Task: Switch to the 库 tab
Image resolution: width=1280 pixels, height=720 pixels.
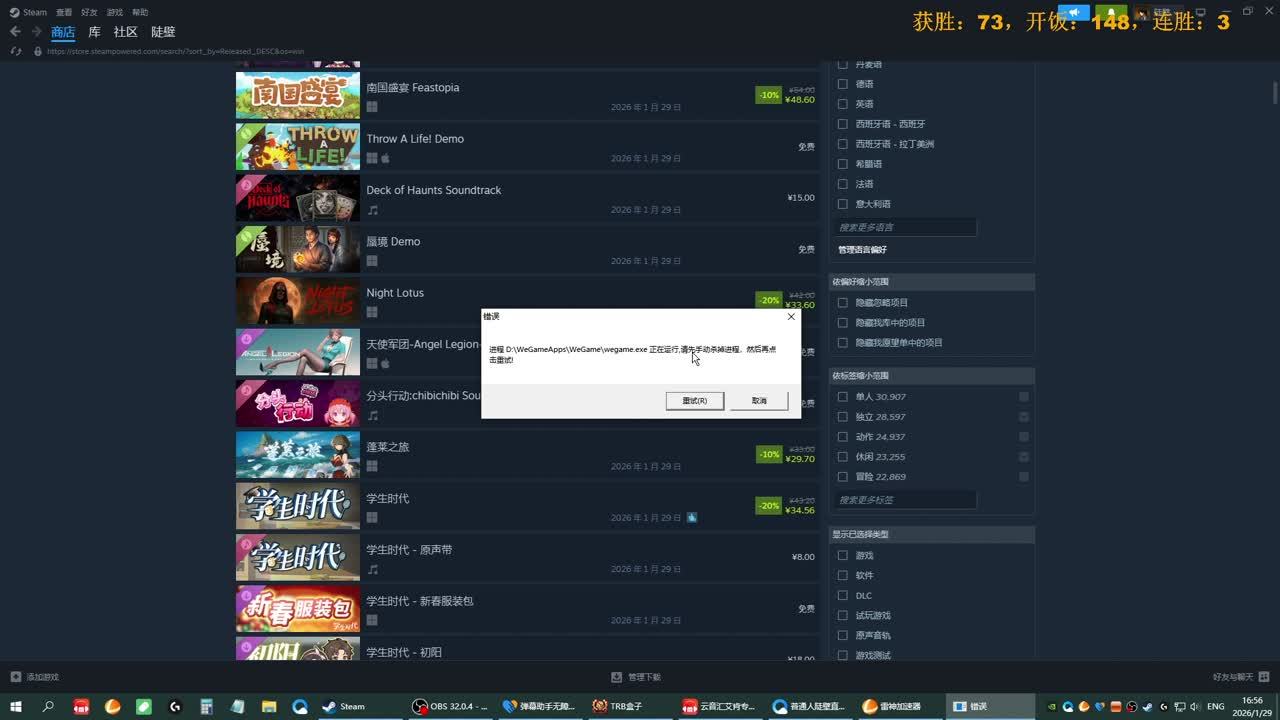Action: [x=94, y=32]
